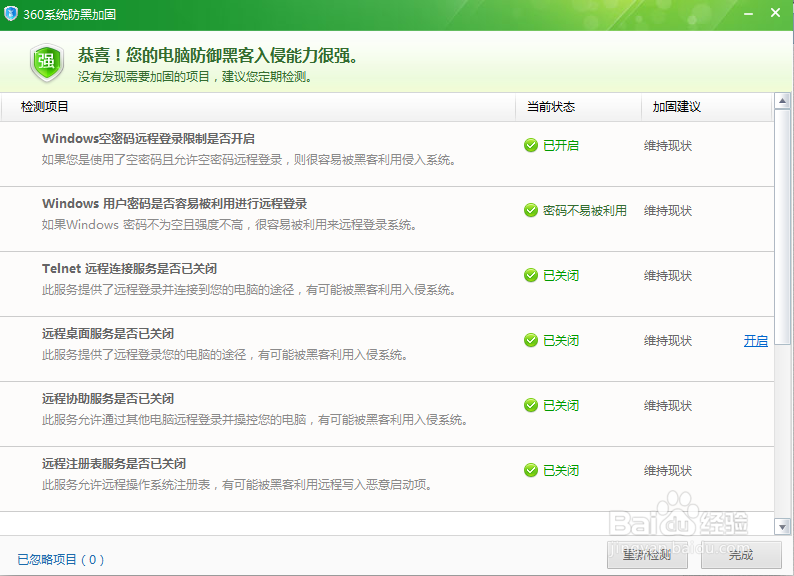Viewport: 794px width, 576px height.
Task: Click green check icon beside 密码不易被利用
Action: pos(531,210)
